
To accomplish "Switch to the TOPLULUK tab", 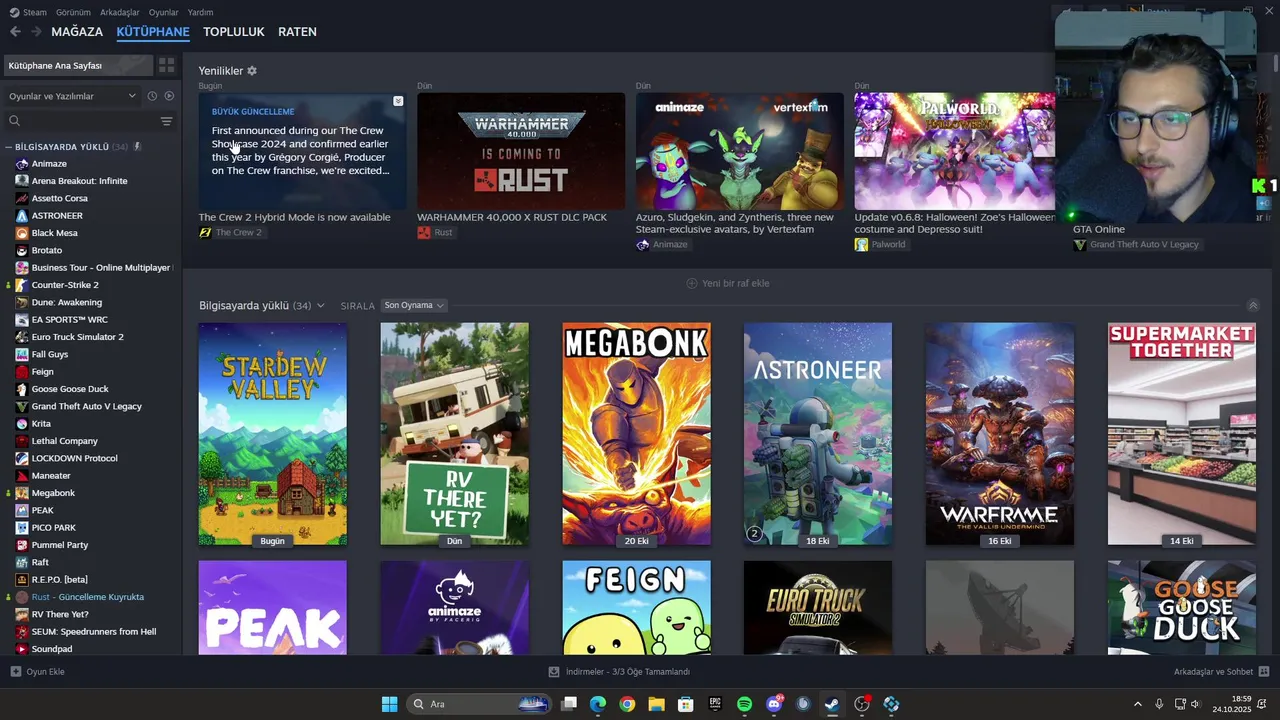I will [234, 32].
